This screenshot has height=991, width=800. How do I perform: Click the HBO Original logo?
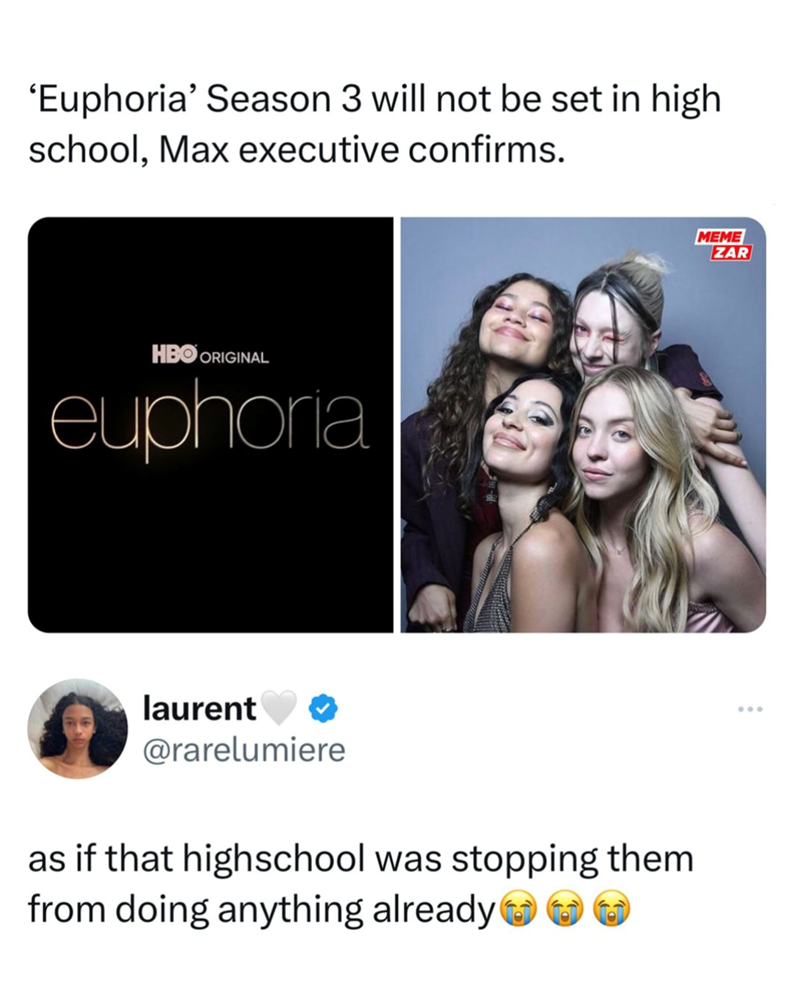click(210, 355)
